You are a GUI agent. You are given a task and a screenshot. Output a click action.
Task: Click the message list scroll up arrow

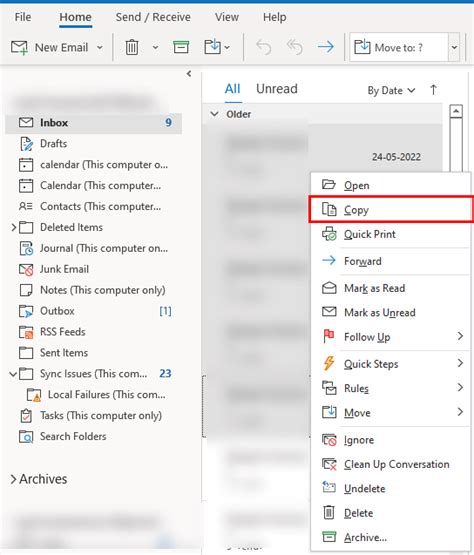(x=456, y=111)
